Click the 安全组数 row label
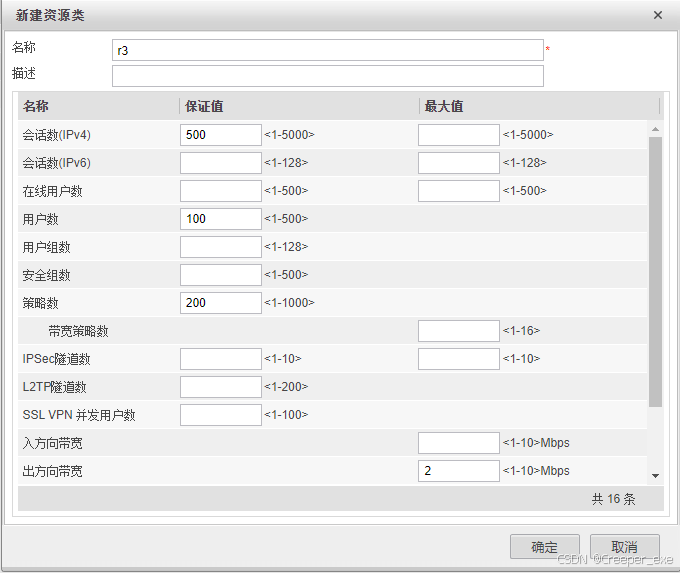This screenshot has height=573, width=680. (46, 275)
